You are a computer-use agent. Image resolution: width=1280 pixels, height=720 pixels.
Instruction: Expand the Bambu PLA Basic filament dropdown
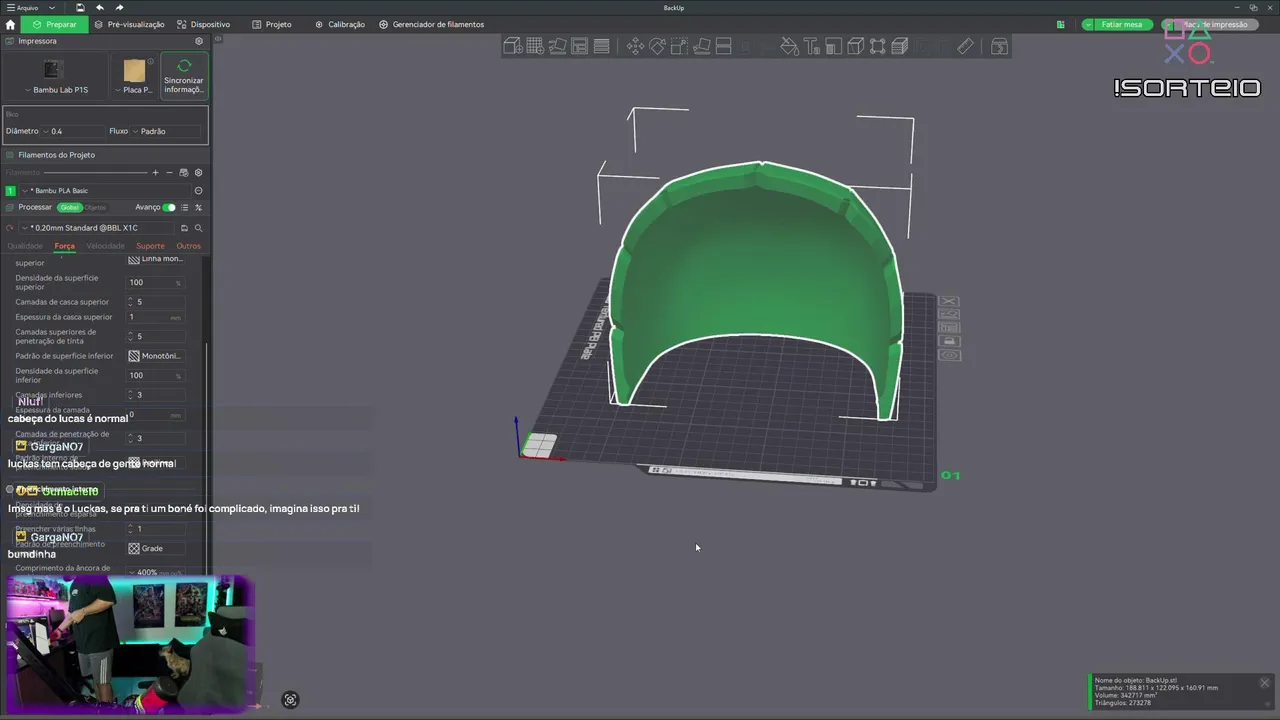tap(105, 190)
